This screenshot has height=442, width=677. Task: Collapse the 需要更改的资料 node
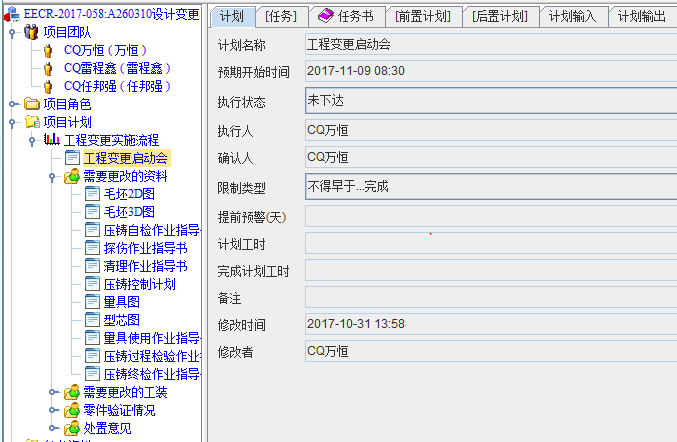52,176
